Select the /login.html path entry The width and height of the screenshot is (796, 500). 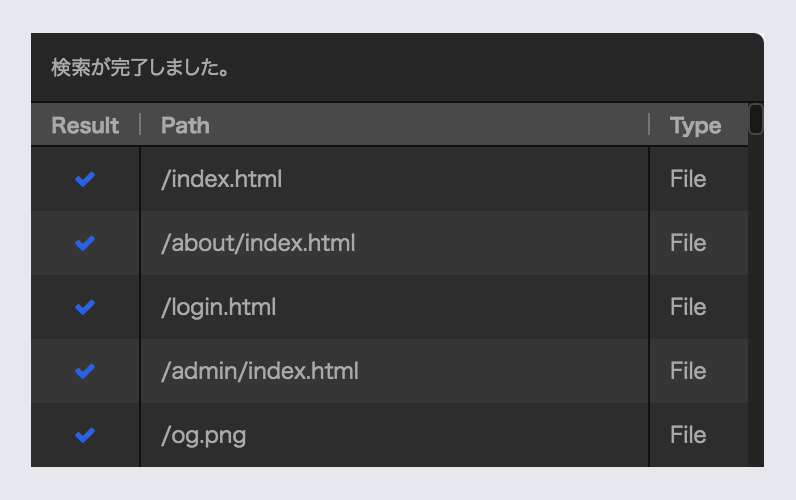click(x=218, y=307)
